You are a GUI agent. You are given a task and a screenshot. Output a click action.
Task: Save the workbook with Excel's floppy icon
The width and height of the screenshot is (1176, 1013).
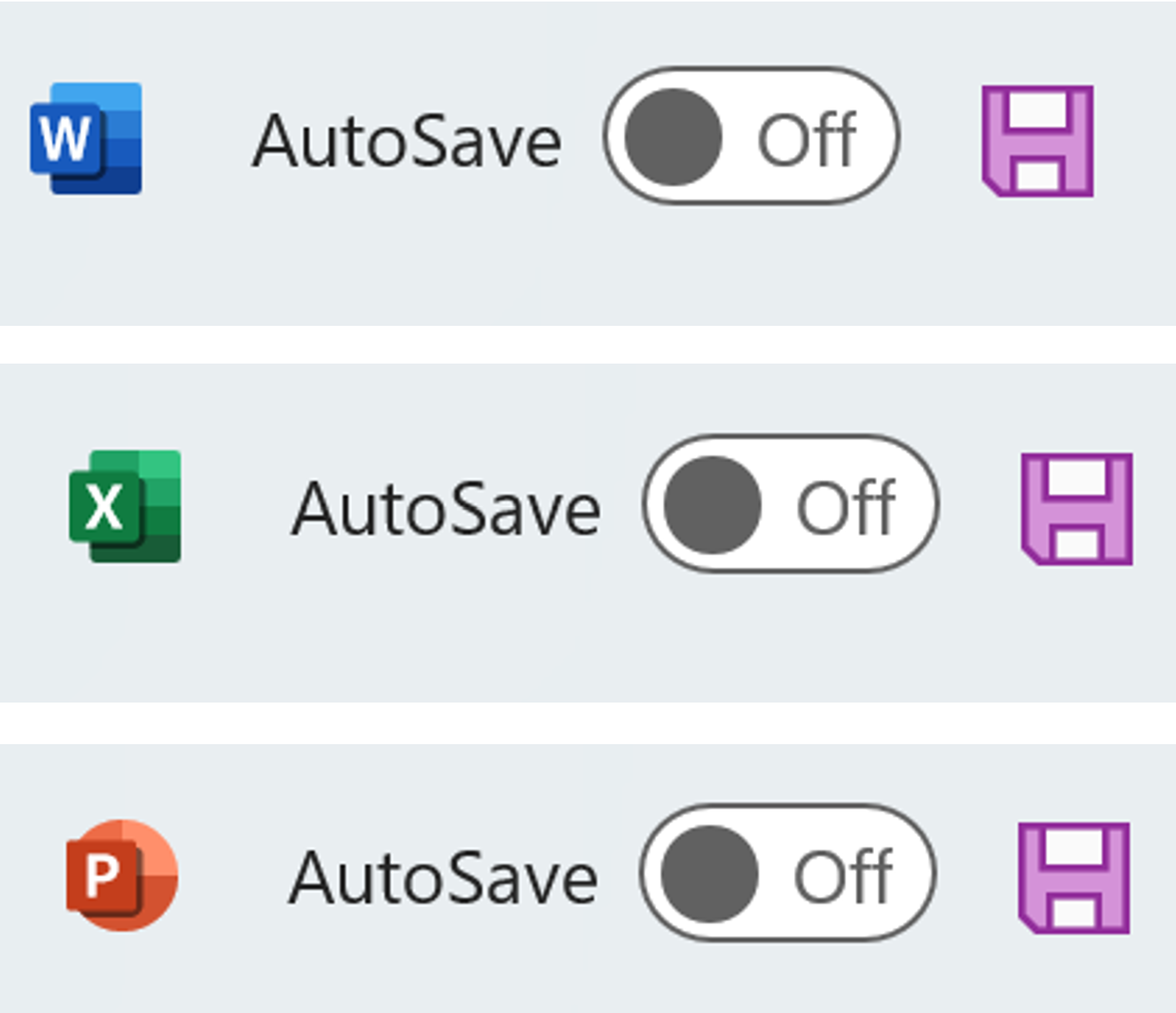click(1077, 509)
